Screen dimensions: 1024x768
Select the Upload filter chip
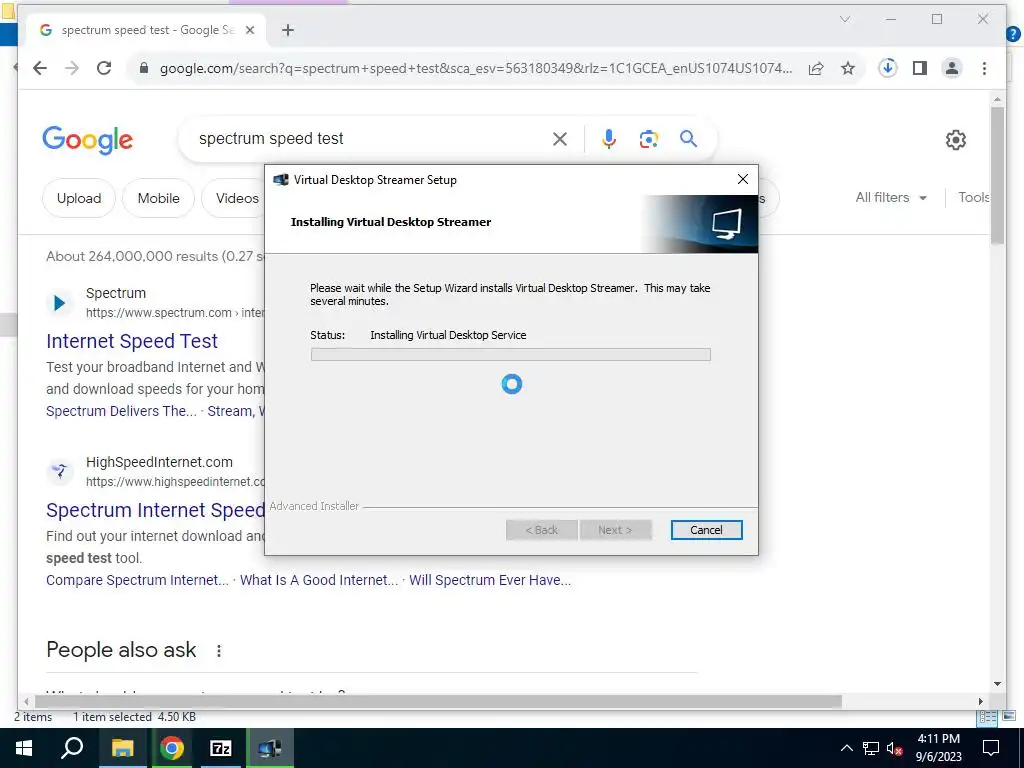click(x=79, y=198)
